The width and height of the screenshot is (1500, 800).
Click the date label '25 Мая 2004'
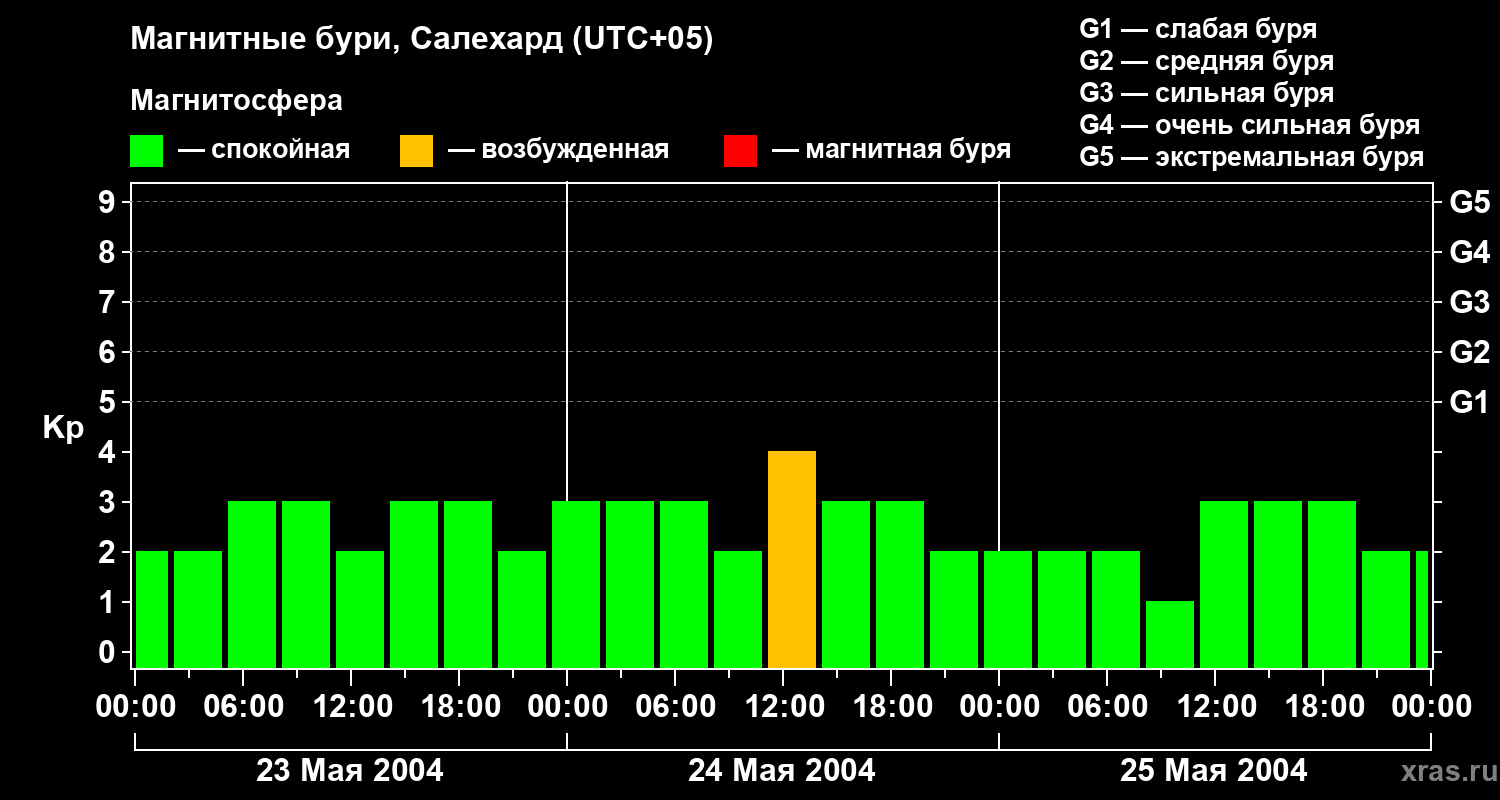(x=1213, y=770)
